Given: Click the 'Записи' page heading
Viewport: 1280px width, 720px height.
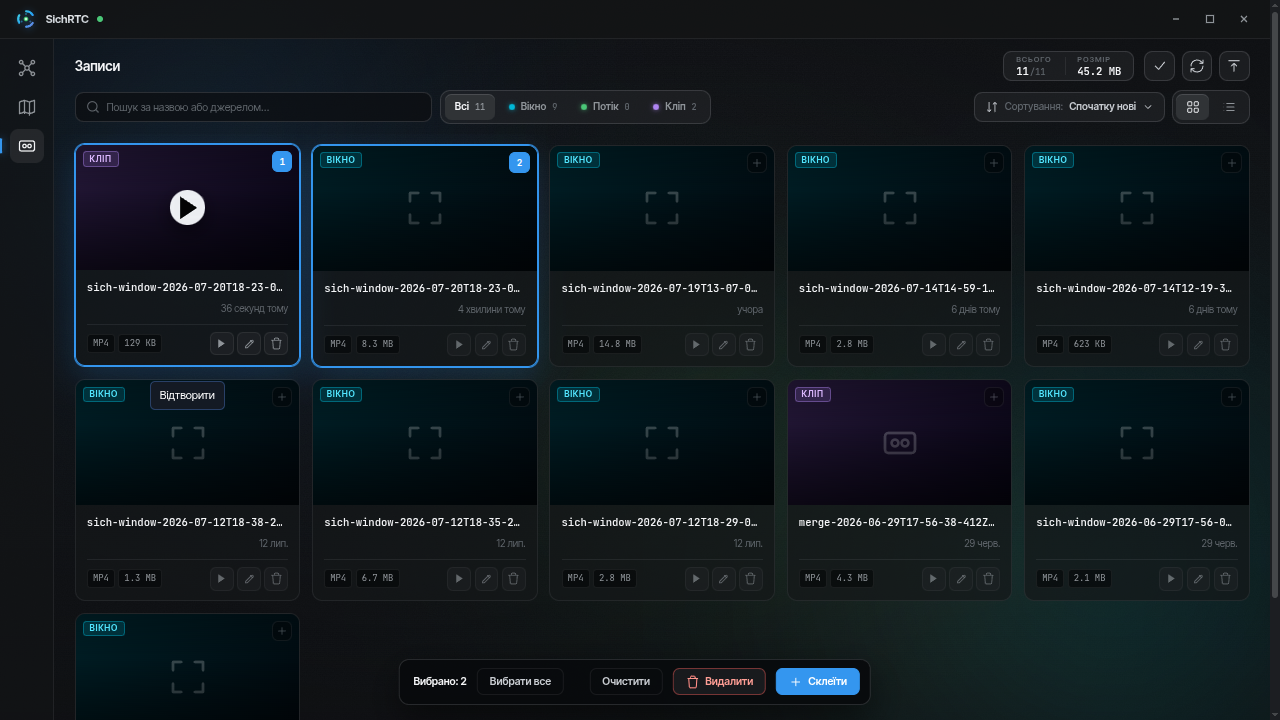Looking at the screenshot, I should 97,66.
